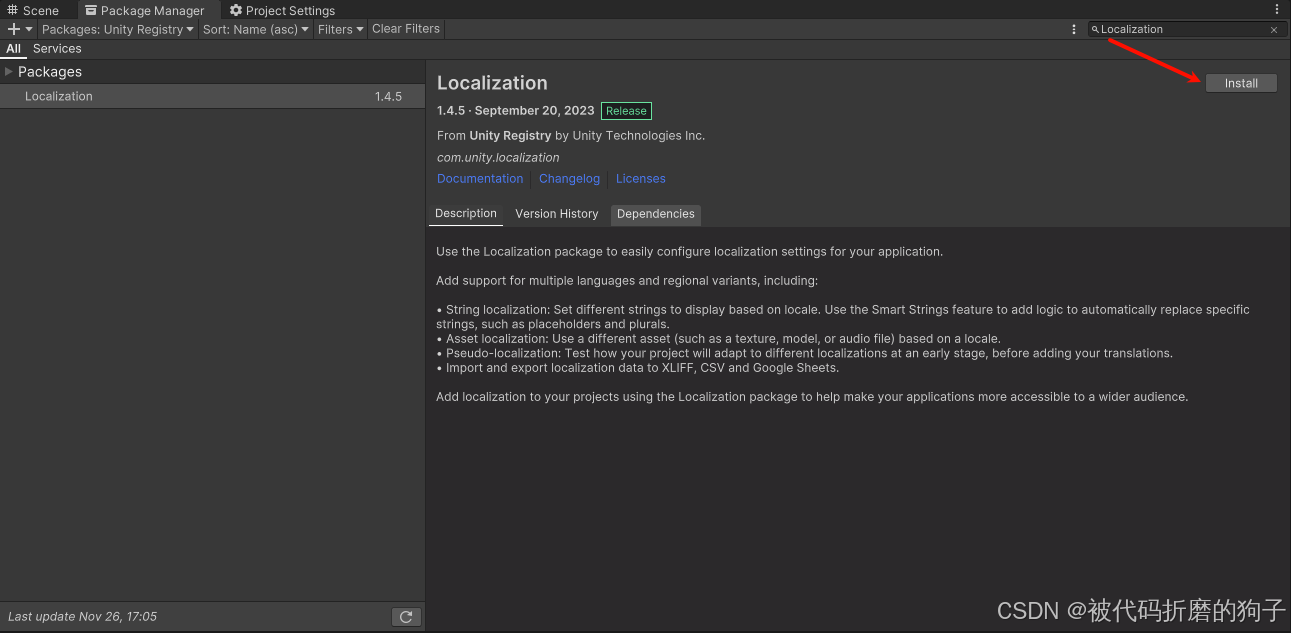Image resolution: width=1291 pixels, height=633 pixels.
Task: Open the Filters dropdown
Action: [340, 29]
